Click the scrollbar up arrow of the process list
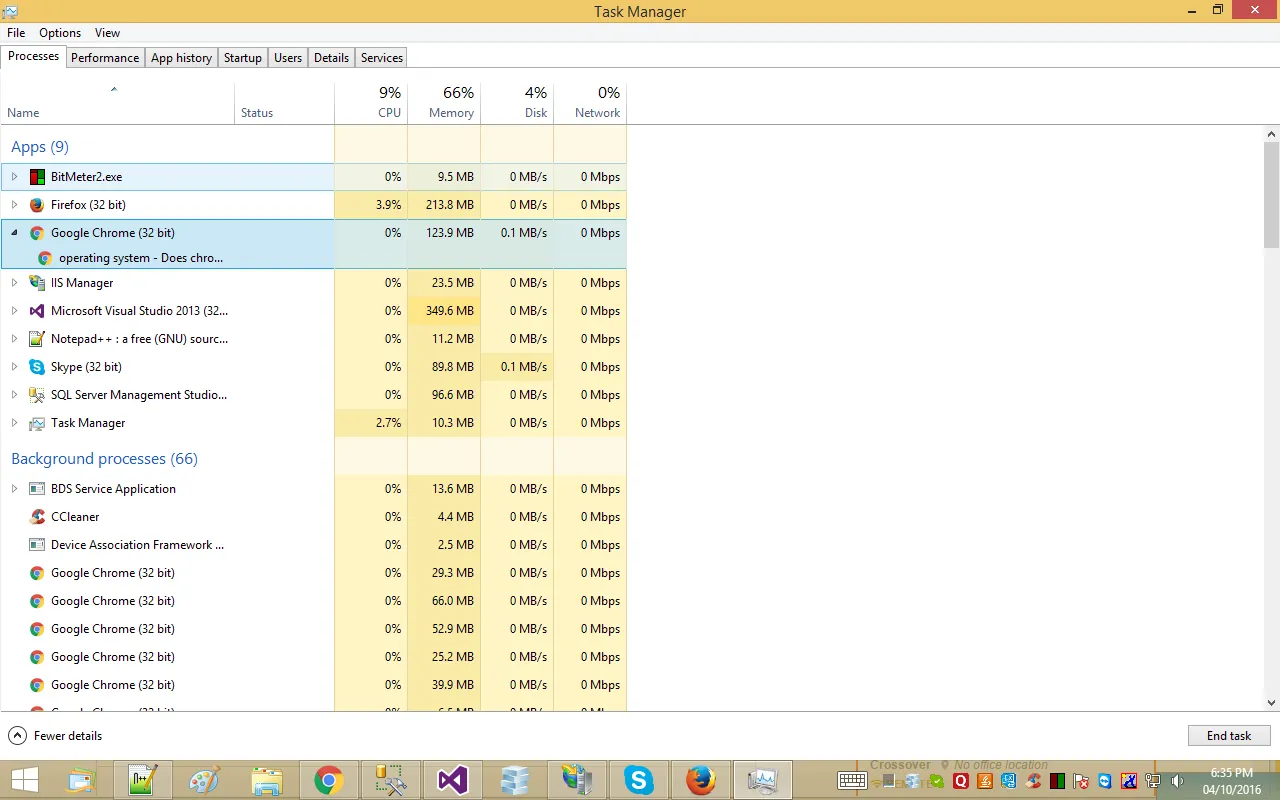Image resolution: width=1280 pixels, height=800 pixels. tap(1272, 133)
